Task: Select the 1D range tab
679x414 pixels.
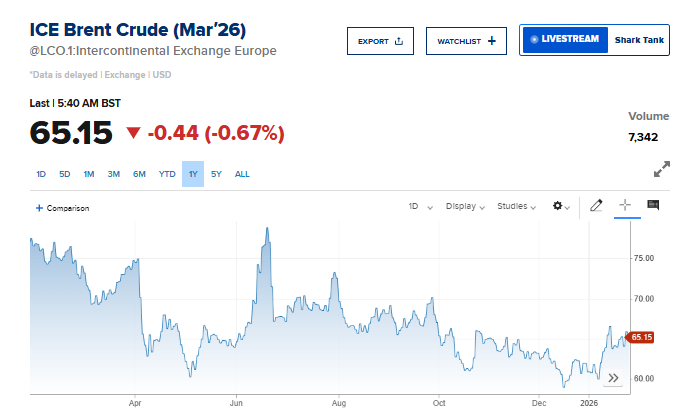Action: coord(41,174)
